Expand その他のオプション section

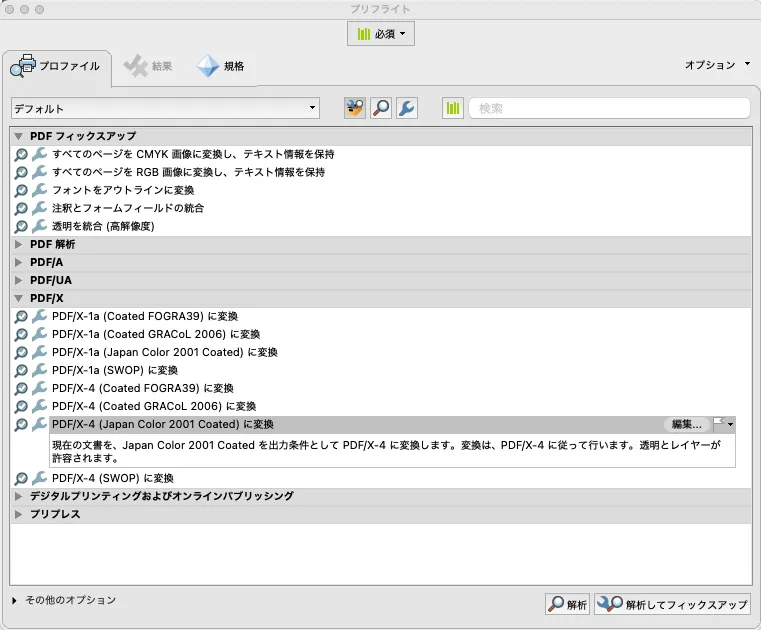click(x=15, y=600)
